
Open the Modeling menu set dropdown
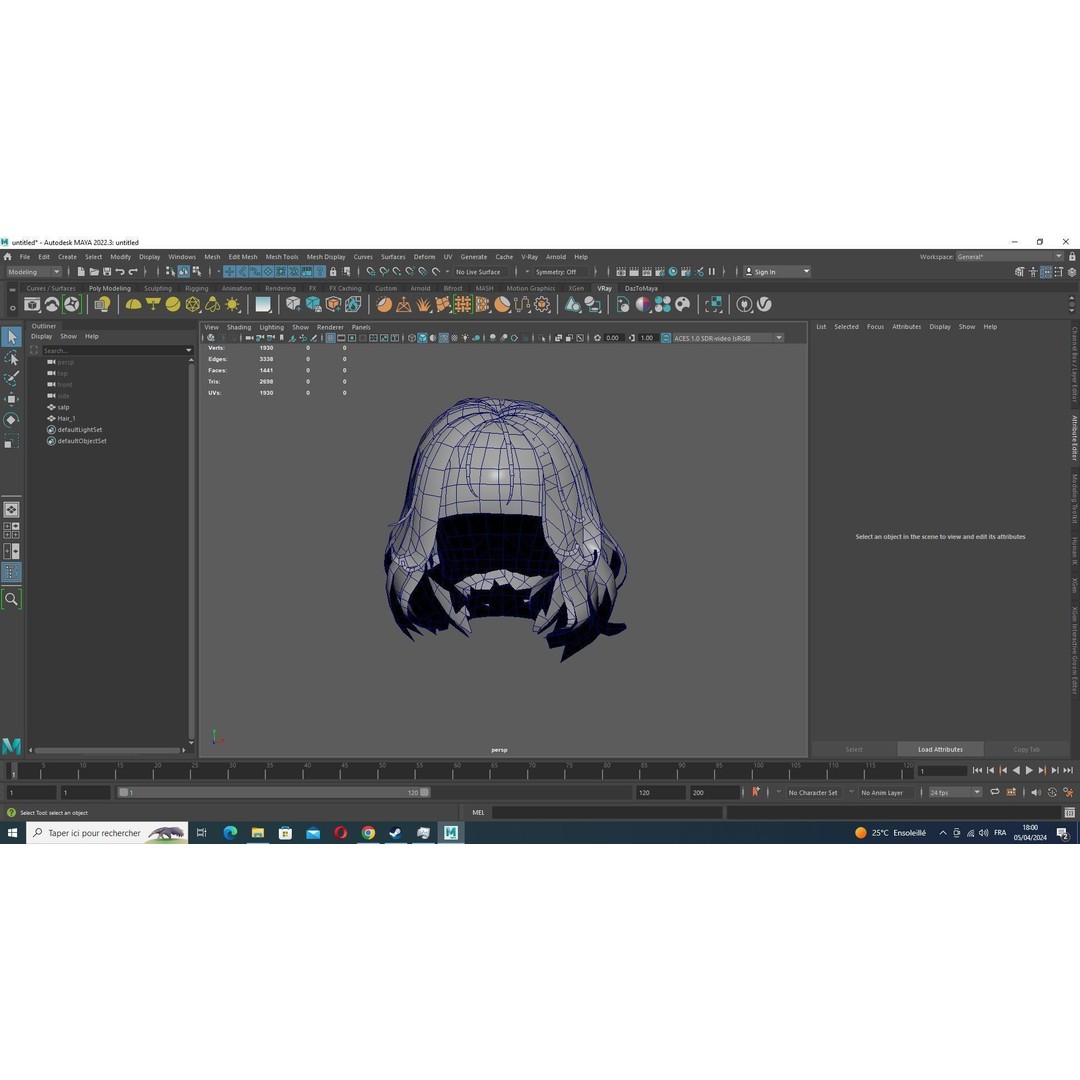click(x=33, y=272)
